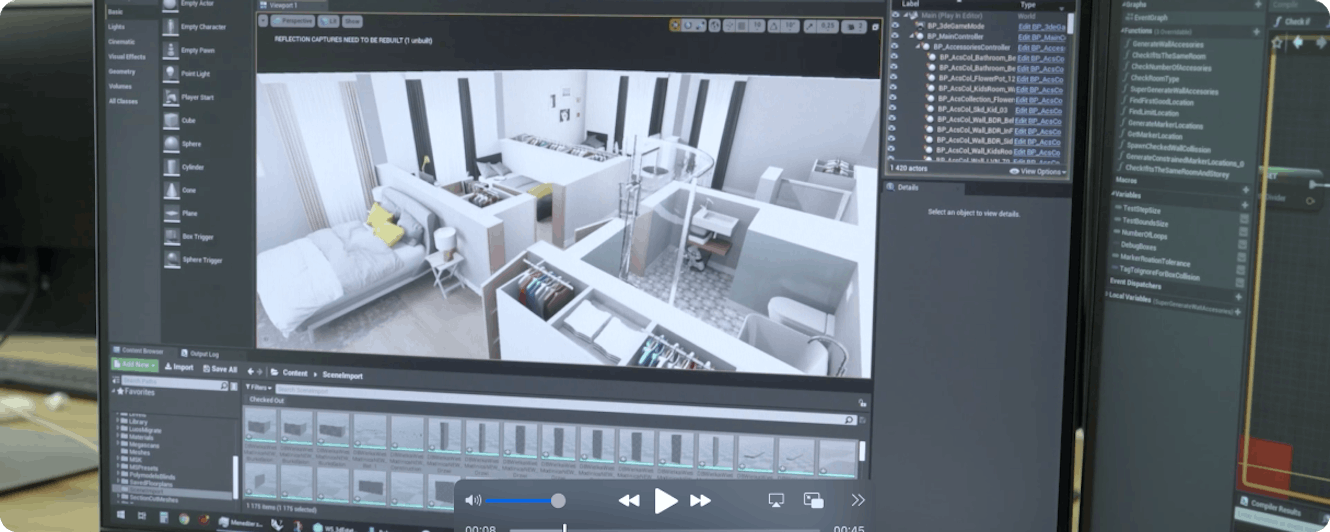Toggle the eye icon for BP_3deGameMode
The height and width of the screenshot is (532, 1330).
tap(894, 26)
